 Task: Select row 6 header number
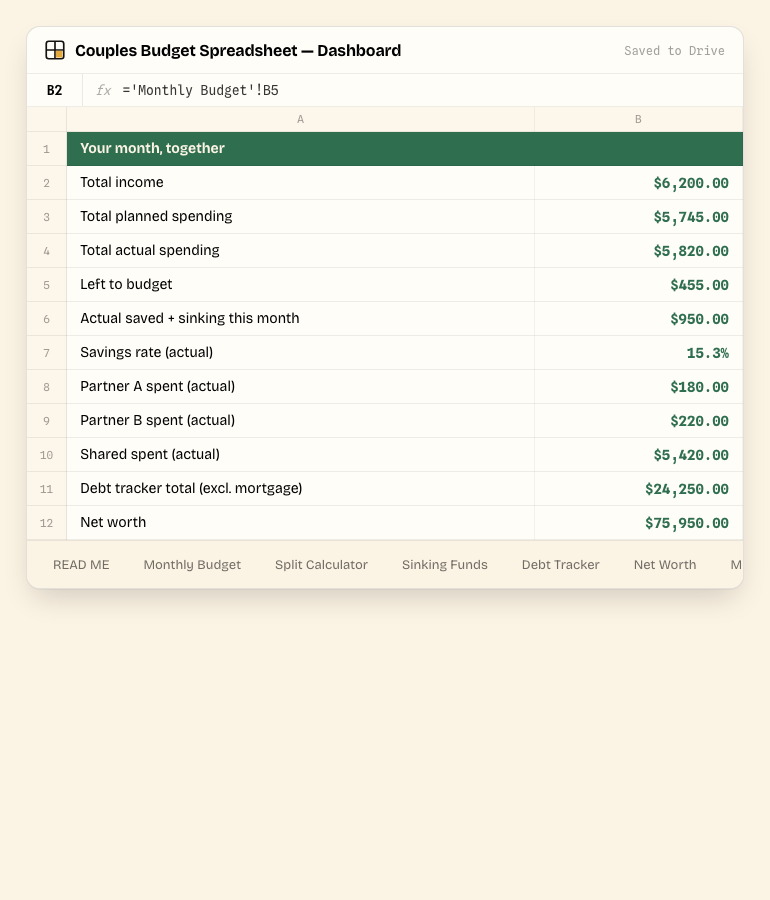click(x=46, y=319)
